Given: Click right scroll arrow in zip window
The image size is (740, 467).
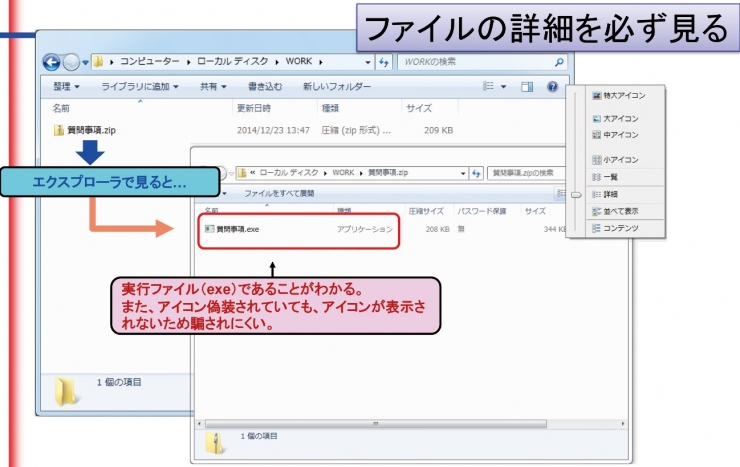Looking at the screenshot, I should coord(623,424).
